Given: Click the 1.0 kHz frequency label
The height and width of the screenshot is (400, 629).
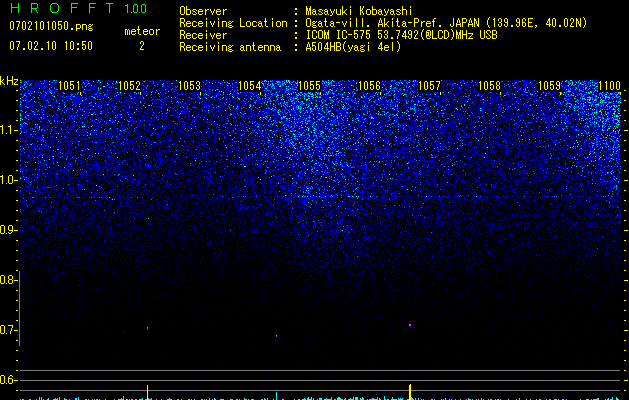Looking at the screenshot, I should 8,180.
